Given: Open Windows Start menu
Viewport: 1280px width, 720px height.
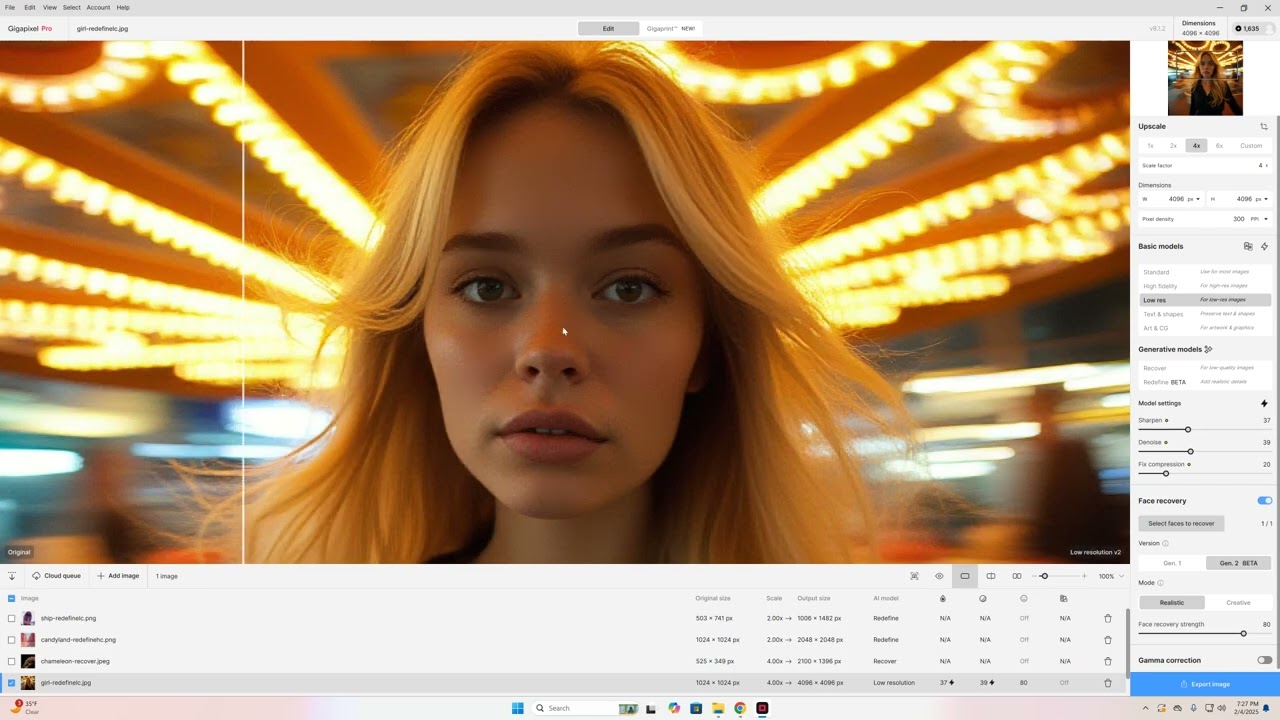Looking at the screenshot, I should pyautogui.click(x=518, y=708).
